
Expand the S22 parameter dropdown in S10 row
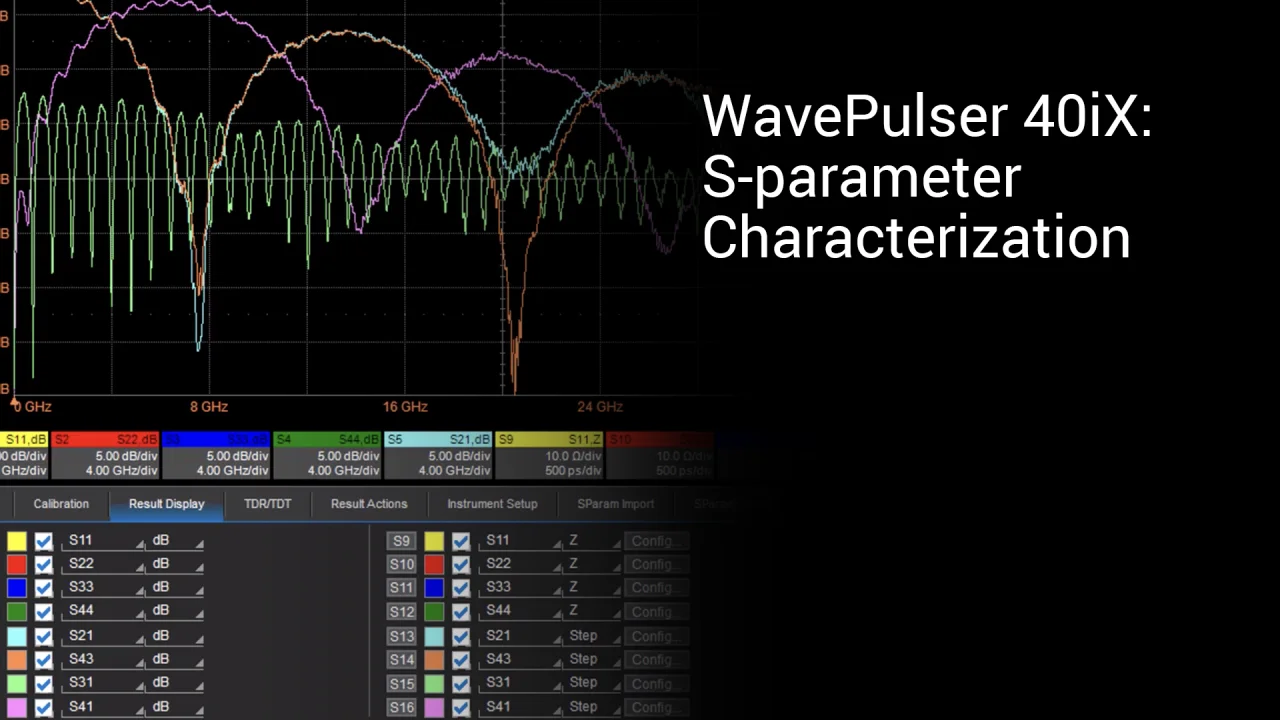point(520,565)
